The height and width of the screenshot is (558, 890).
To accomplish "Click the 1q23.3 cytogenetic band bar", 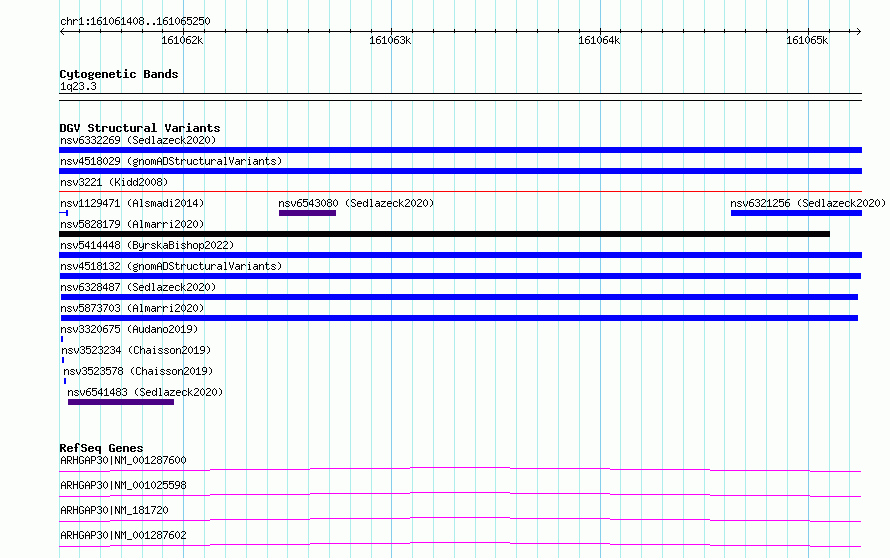I will pyautogui.click(x=460, y=97).
